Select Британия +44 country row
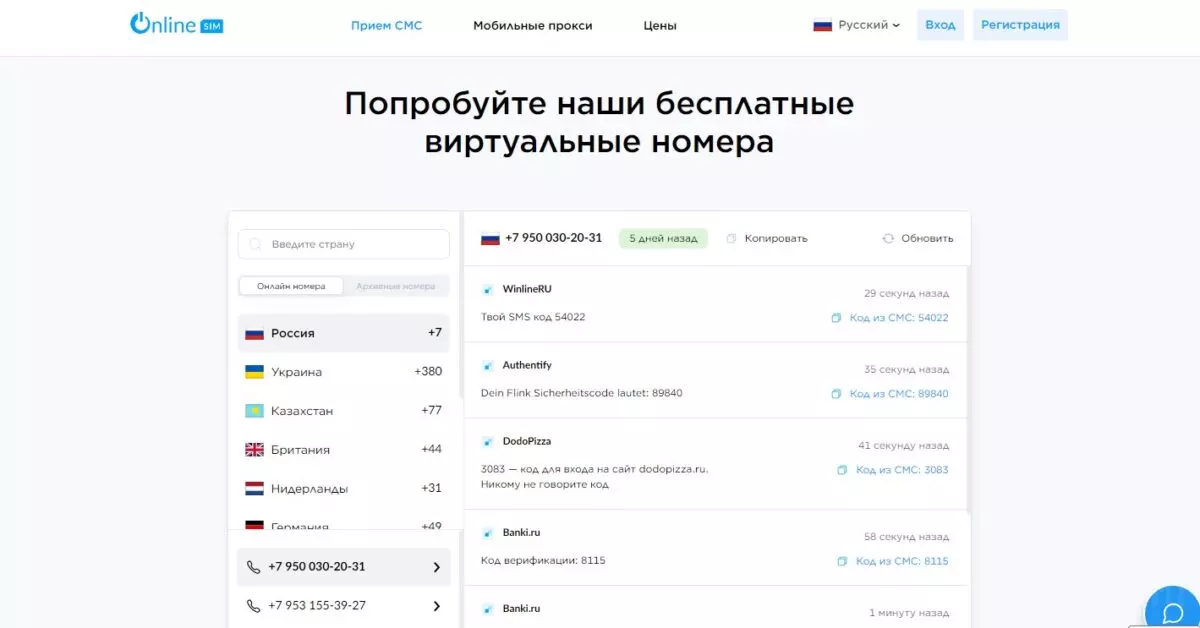The height and width of the screenshot is (628, 1200). pos(343,450)
